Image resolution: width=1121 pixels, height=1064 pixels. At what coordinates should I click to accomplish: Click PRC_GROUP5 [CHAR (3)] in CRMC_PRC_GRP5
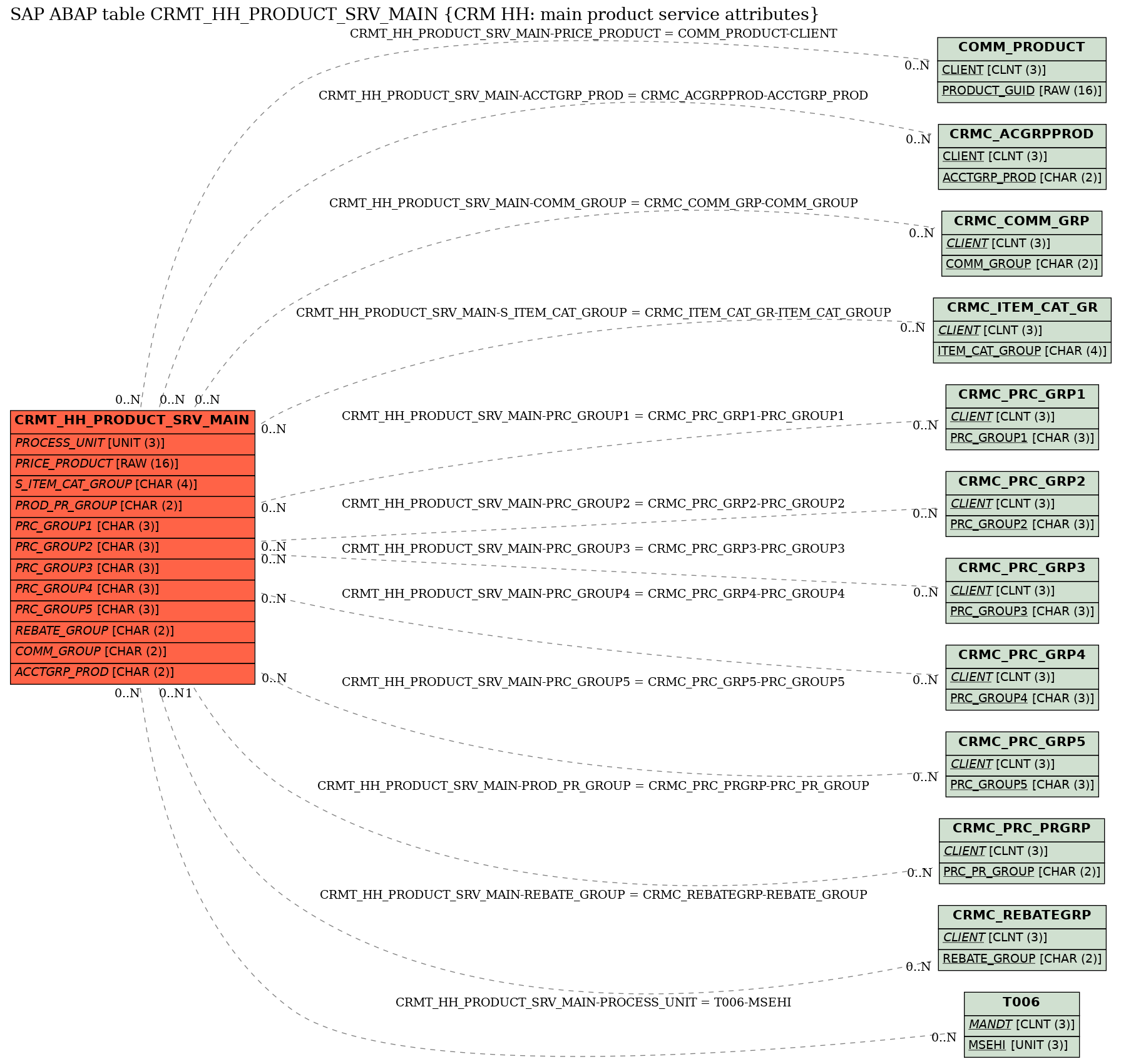pos(1021,786)
